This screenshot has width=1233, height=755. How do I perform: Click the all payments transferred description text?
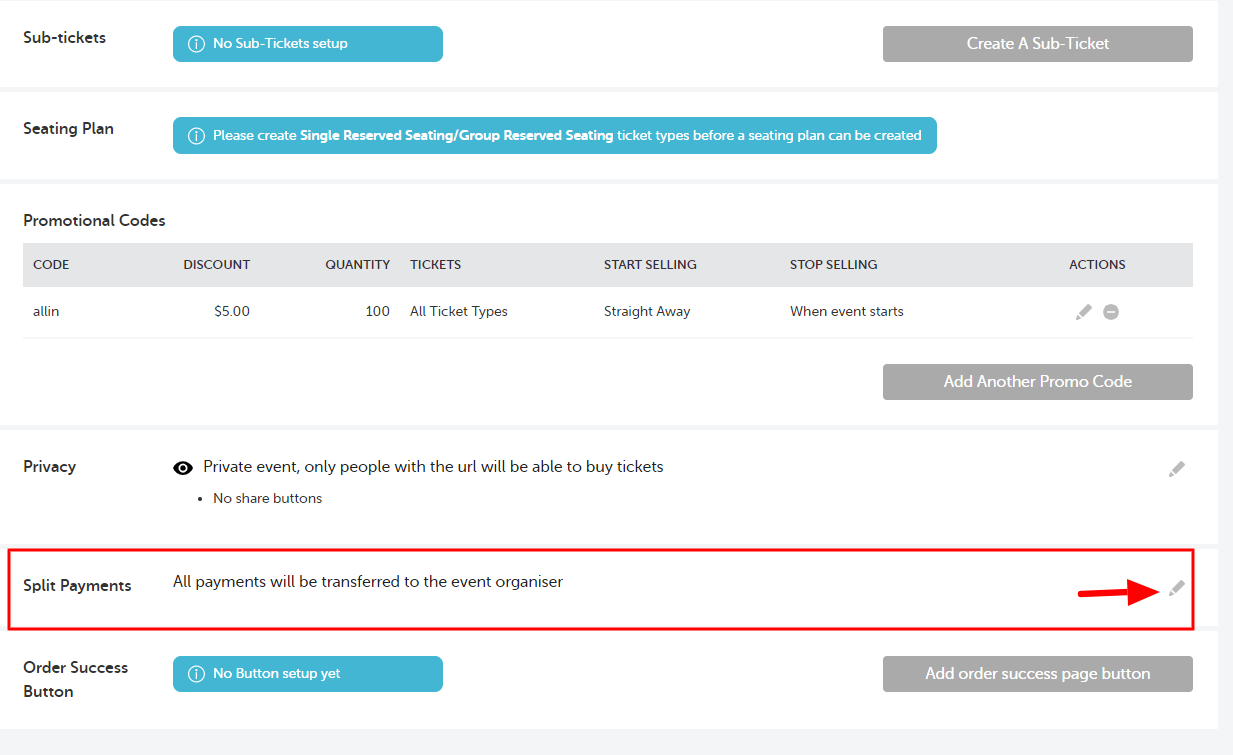coord(367,581)
